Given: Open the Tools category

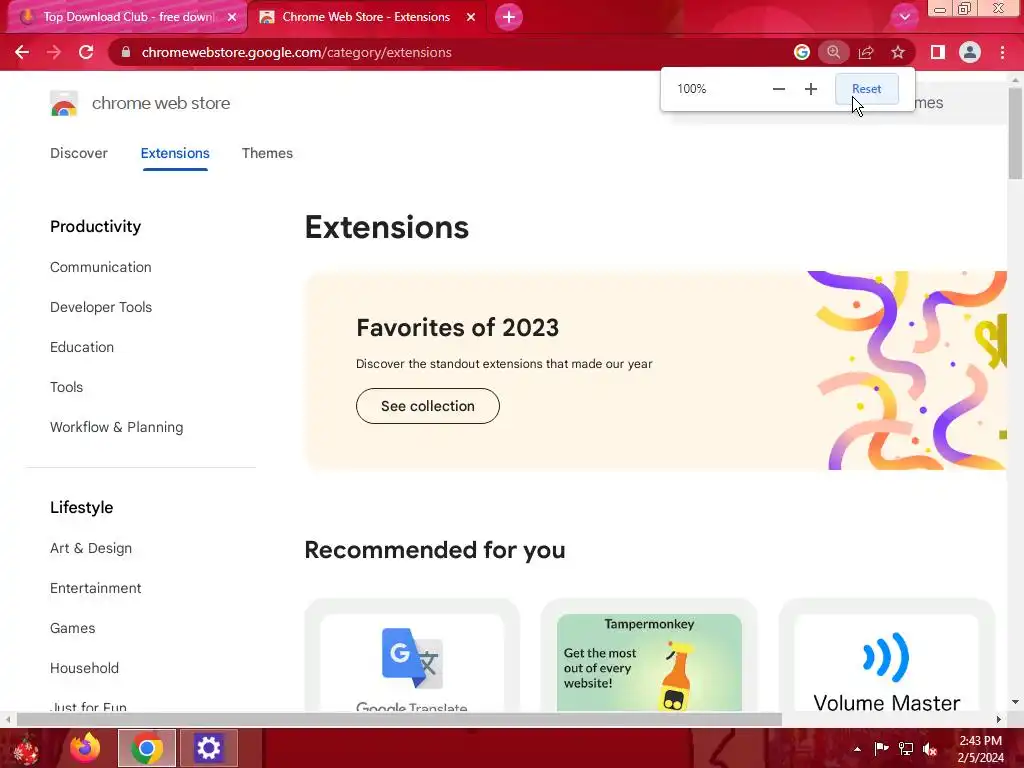Looking at the screenshot, I should (67, 387).
